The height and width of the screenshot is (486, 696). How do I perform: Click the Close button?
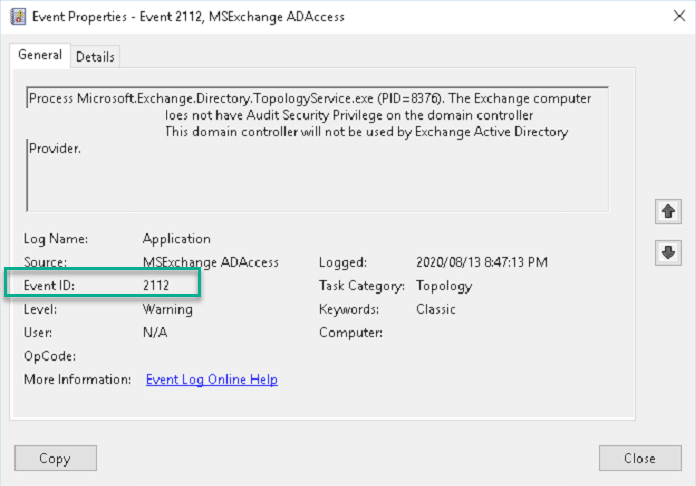coord(640,458)
